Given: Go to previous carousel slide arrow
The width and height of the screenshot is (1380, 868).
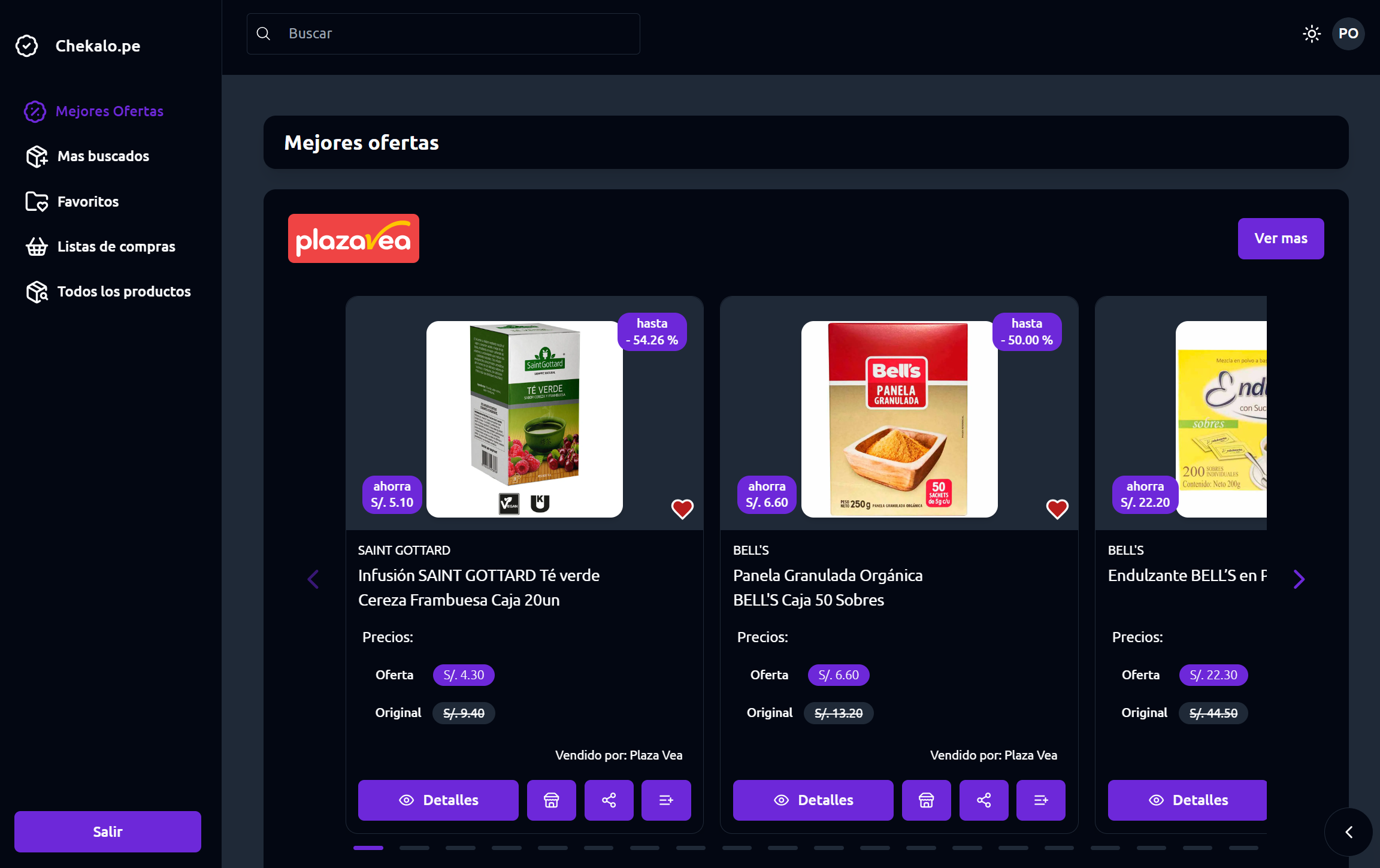Looking at the screenshot, I should (313, 579).
